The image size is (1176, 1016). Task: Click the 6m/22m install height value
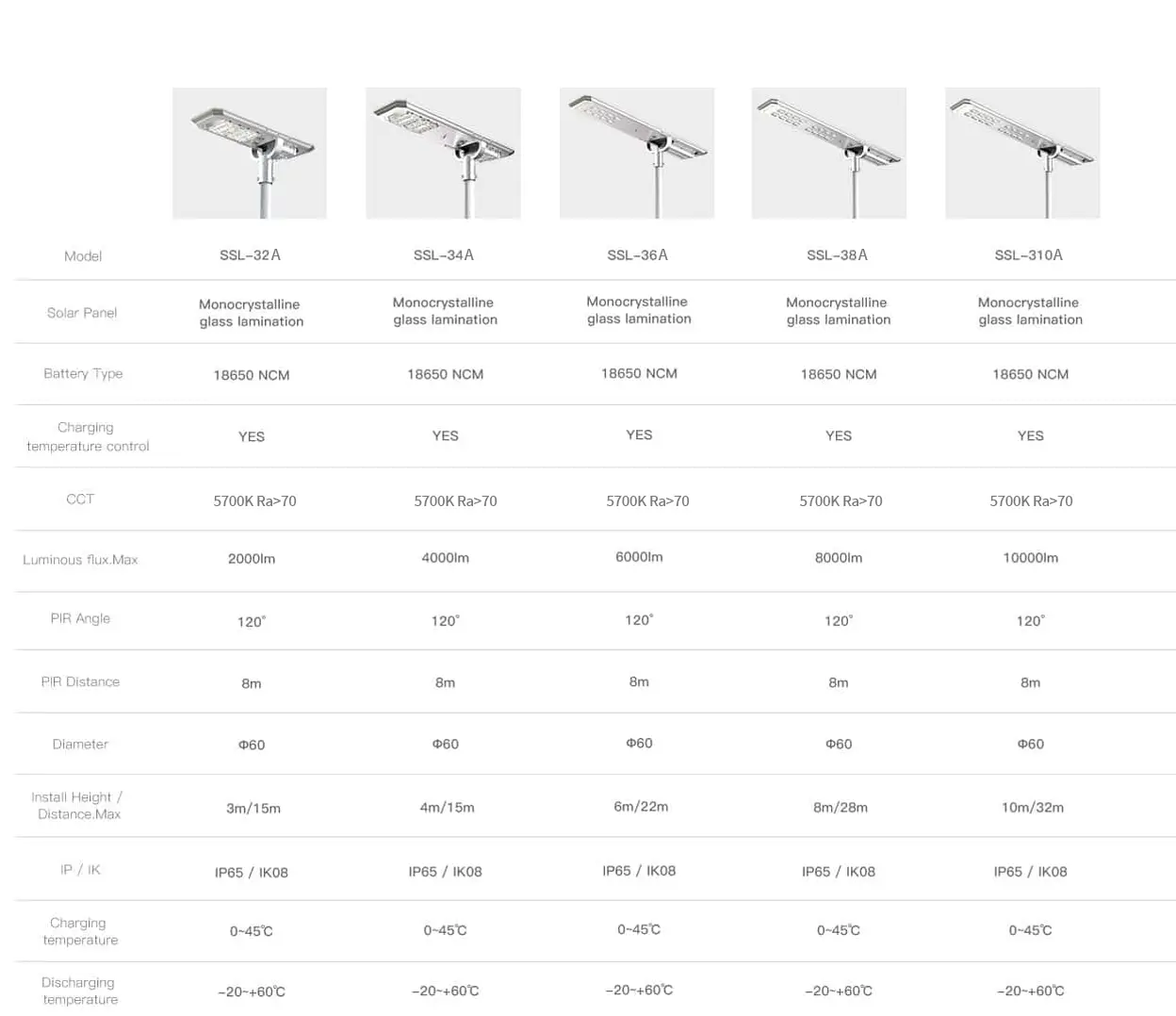(x=641, y=807)
